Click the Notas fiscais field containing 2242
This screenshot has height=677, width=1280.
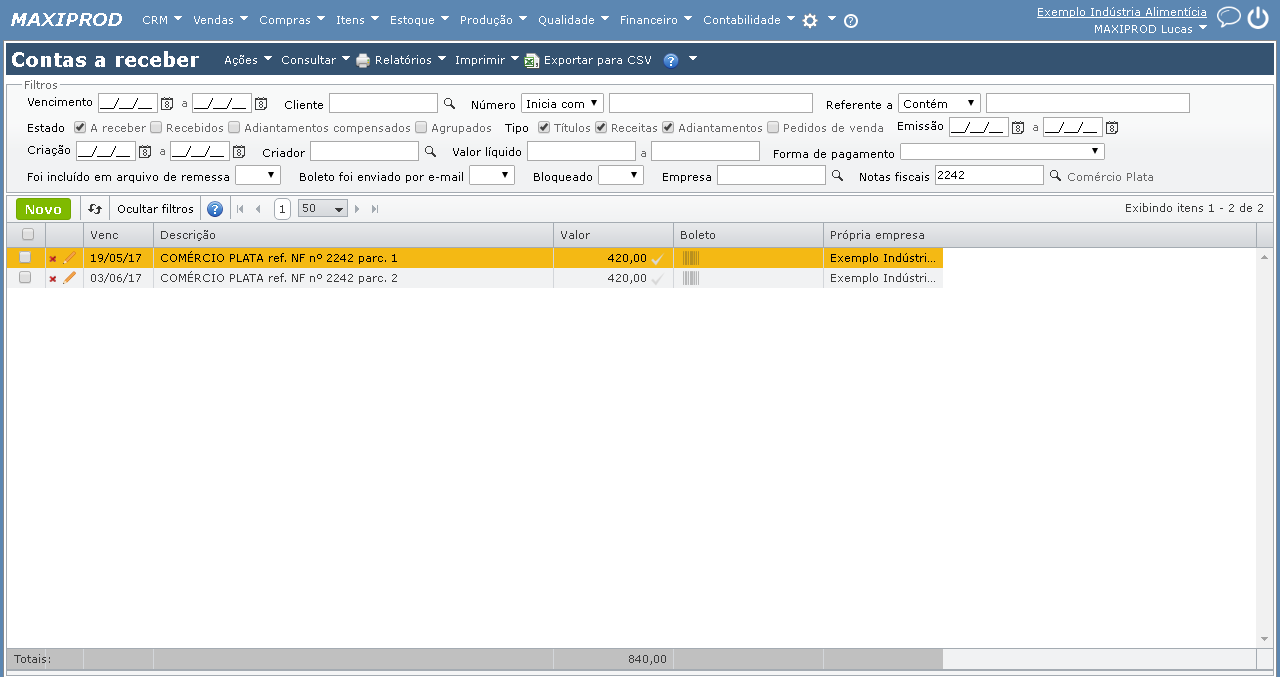click(989, 176)
